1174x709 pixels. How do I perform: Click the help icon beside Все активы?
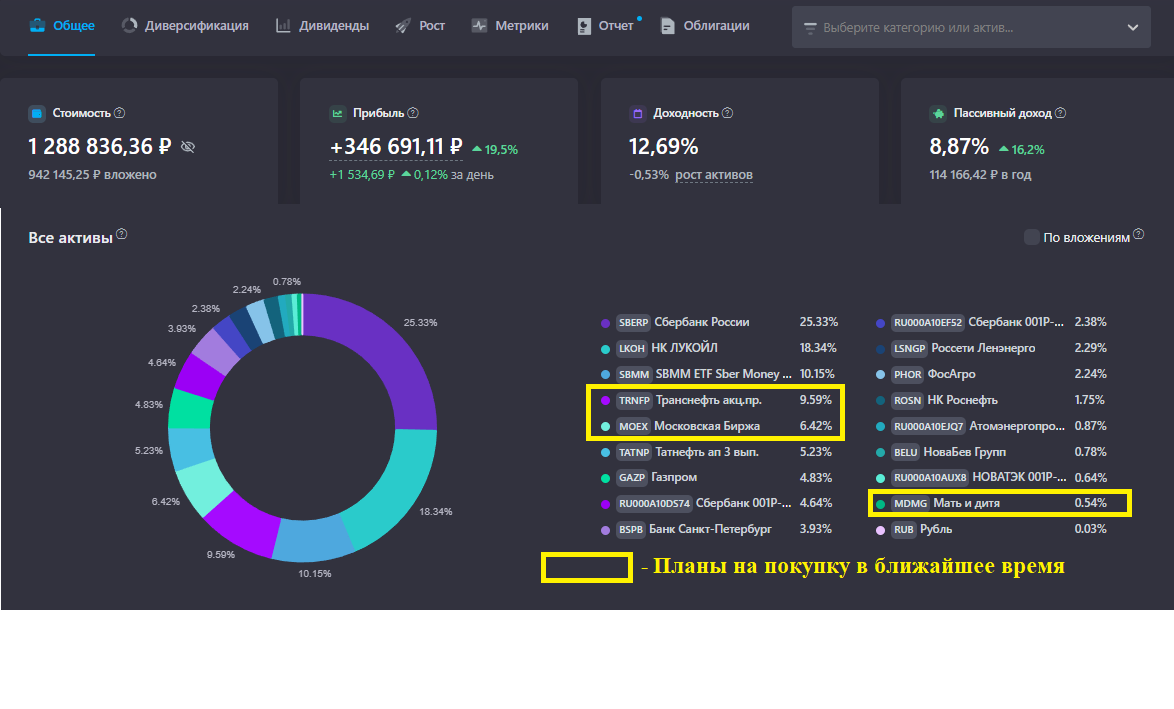point(122,232)
